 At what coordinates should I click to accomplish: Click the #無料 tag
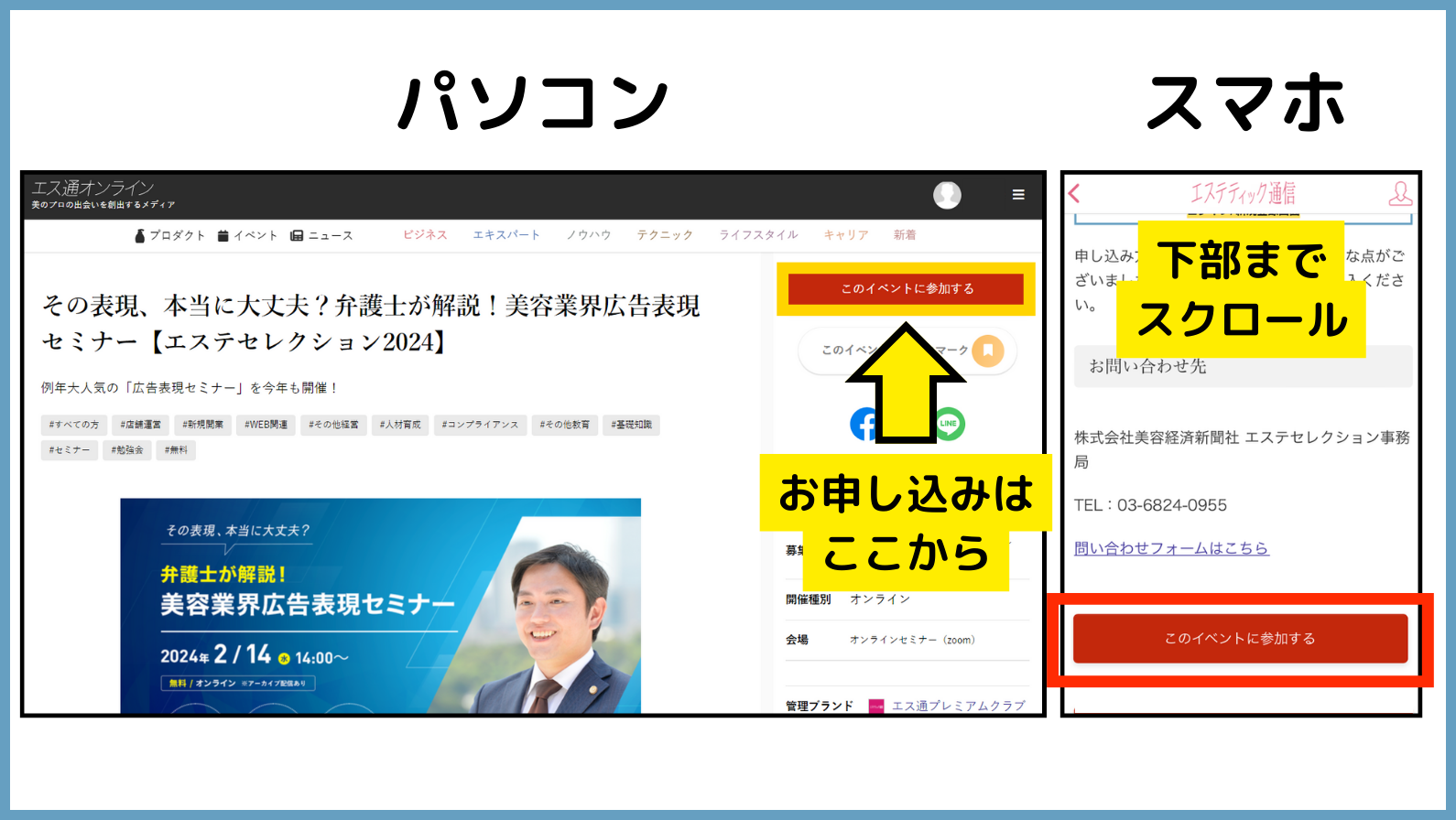176,450
